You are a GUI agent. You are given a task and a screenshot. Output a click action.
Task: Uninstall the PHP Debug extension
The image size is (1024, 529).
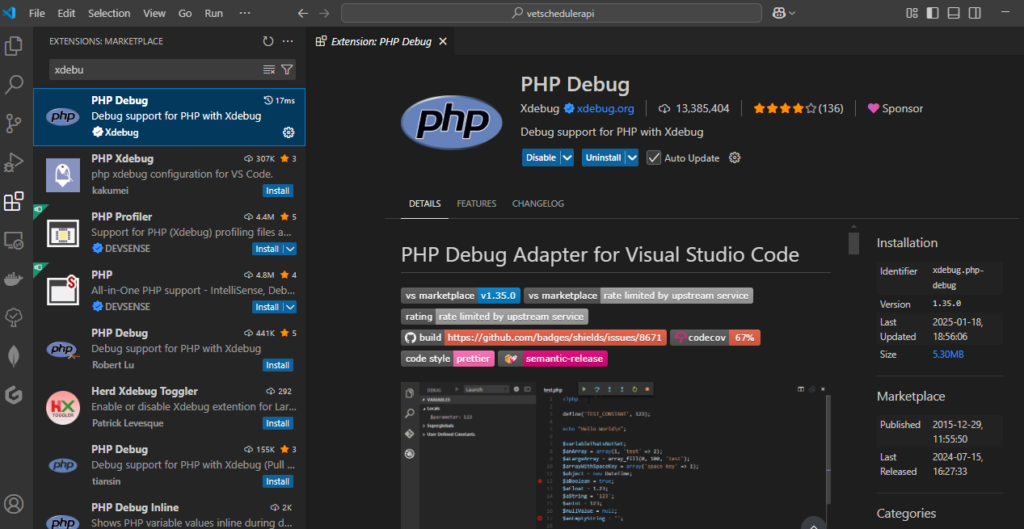coord(603,157)
